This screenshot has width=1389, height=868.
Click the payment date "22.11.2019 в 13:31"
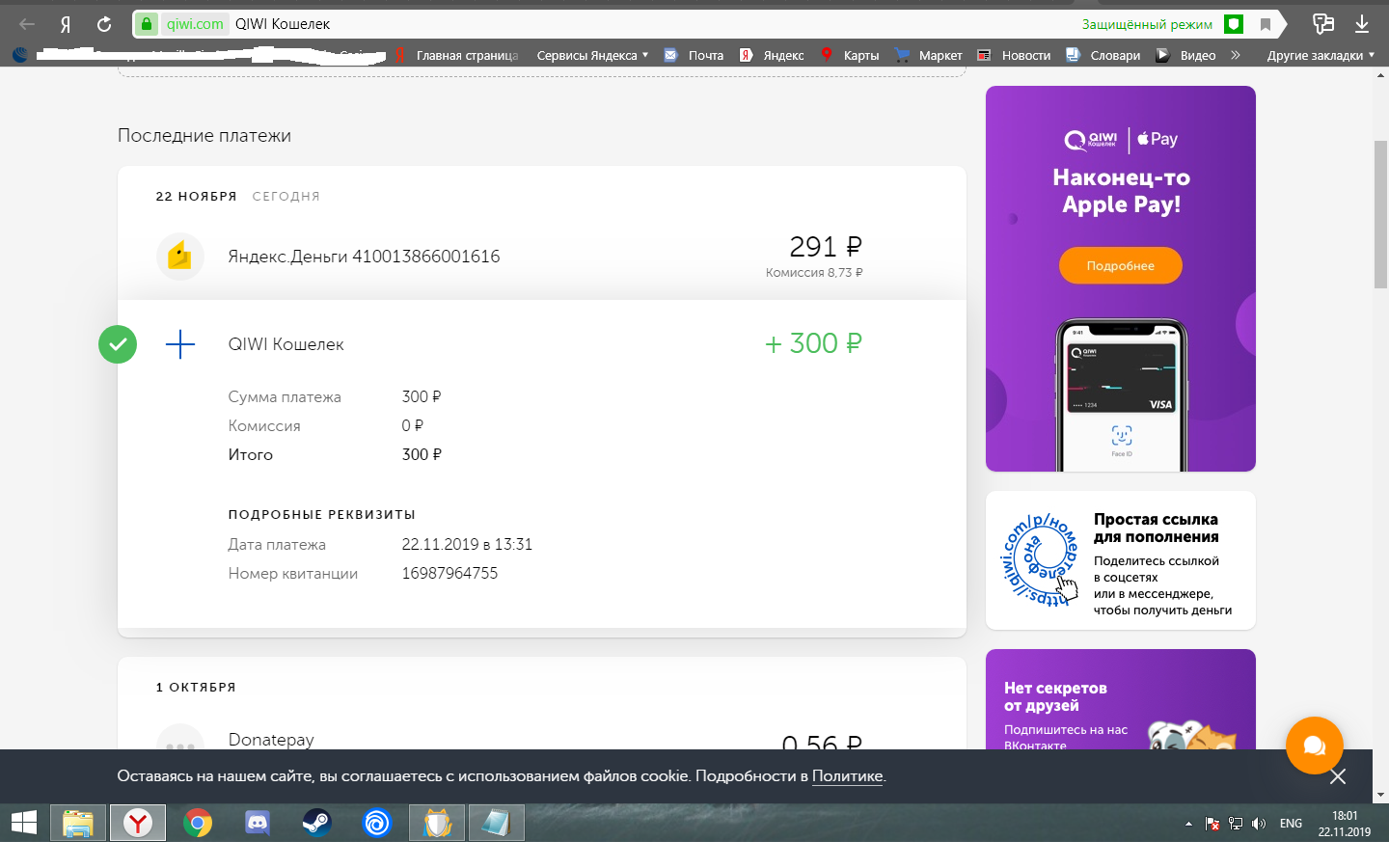[467, 544]
